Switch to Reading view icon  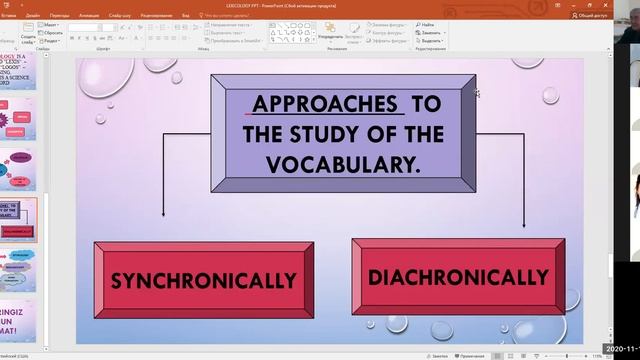pos(523,356)
